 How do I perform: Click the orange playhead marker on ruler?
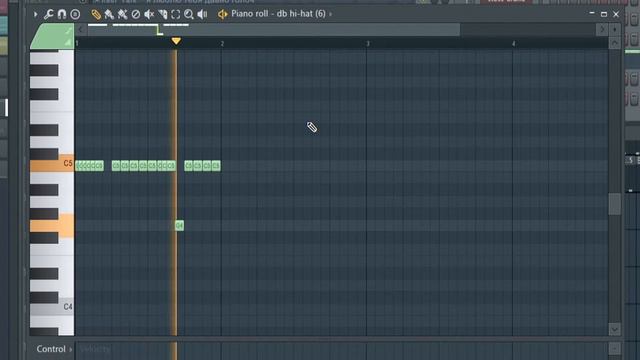pos(176,41)
